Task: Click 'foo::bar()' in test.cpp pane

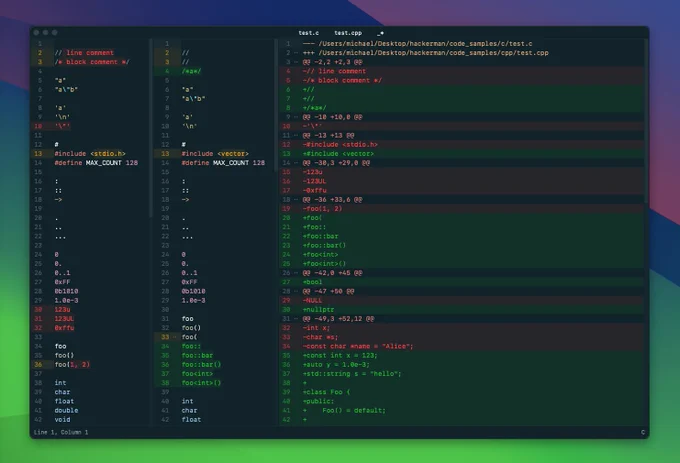Action: point(201,365)
